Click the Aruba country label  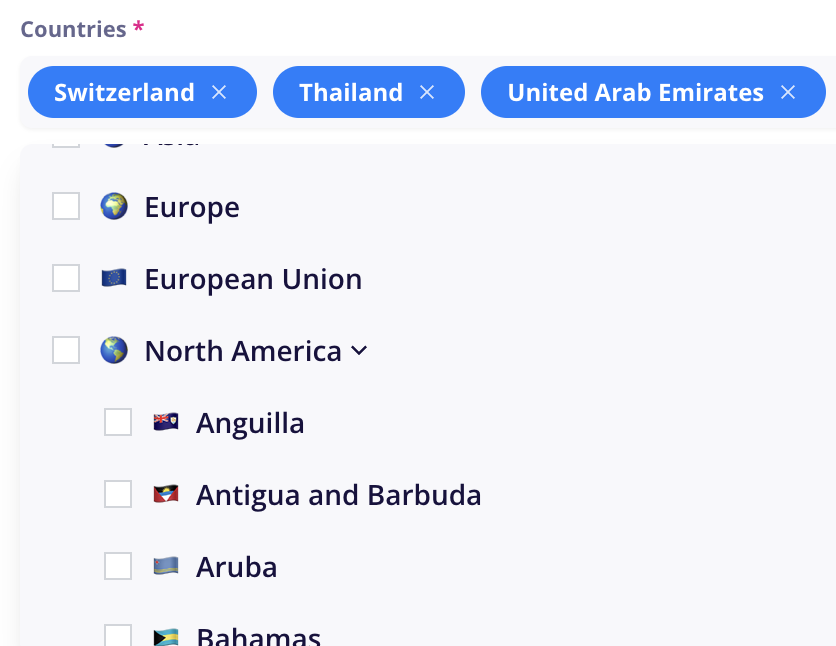(x=237, y=567)
